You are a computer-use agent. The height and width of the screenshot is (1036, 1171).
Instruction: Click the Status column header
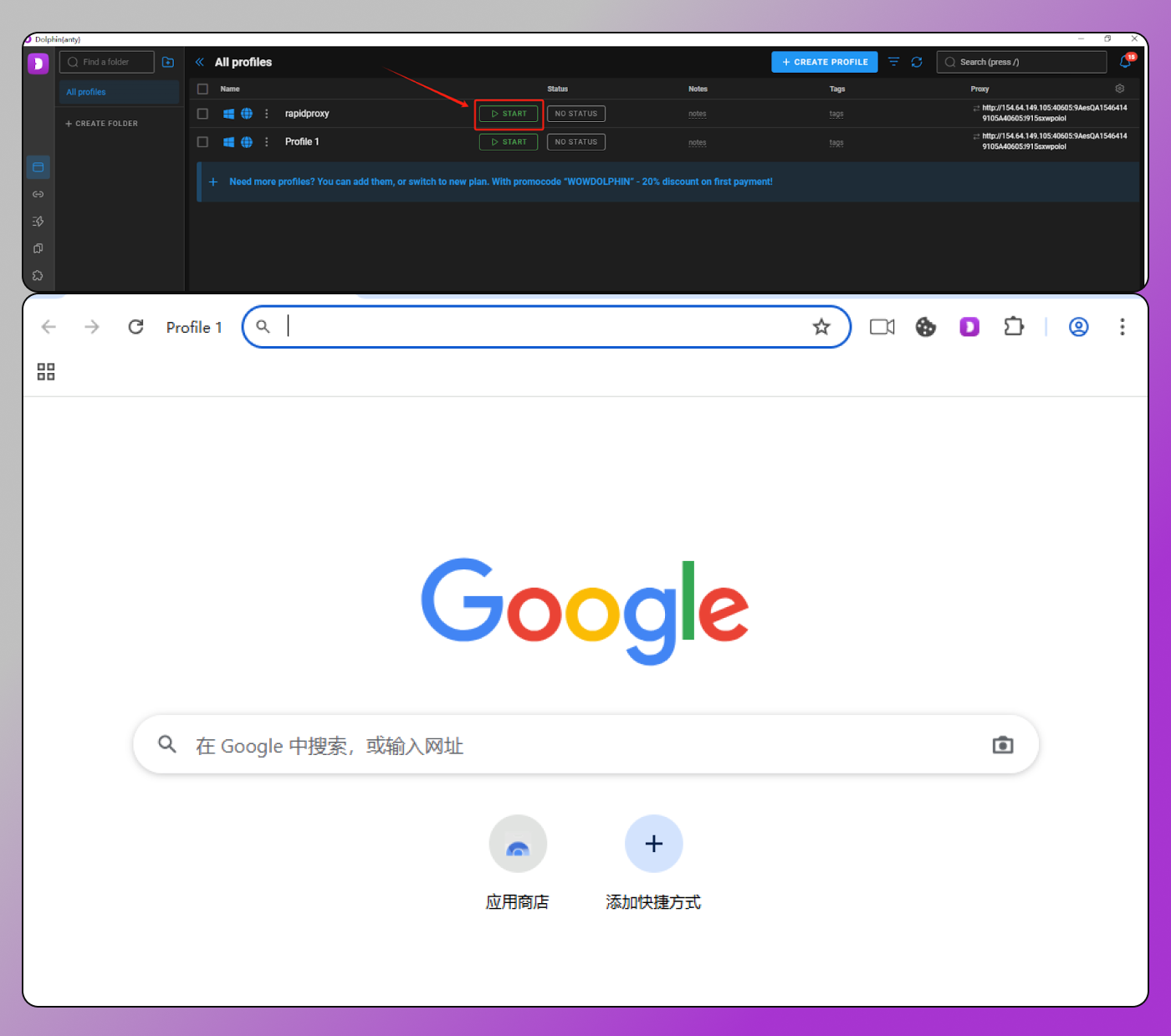click(x=558, y=89)
